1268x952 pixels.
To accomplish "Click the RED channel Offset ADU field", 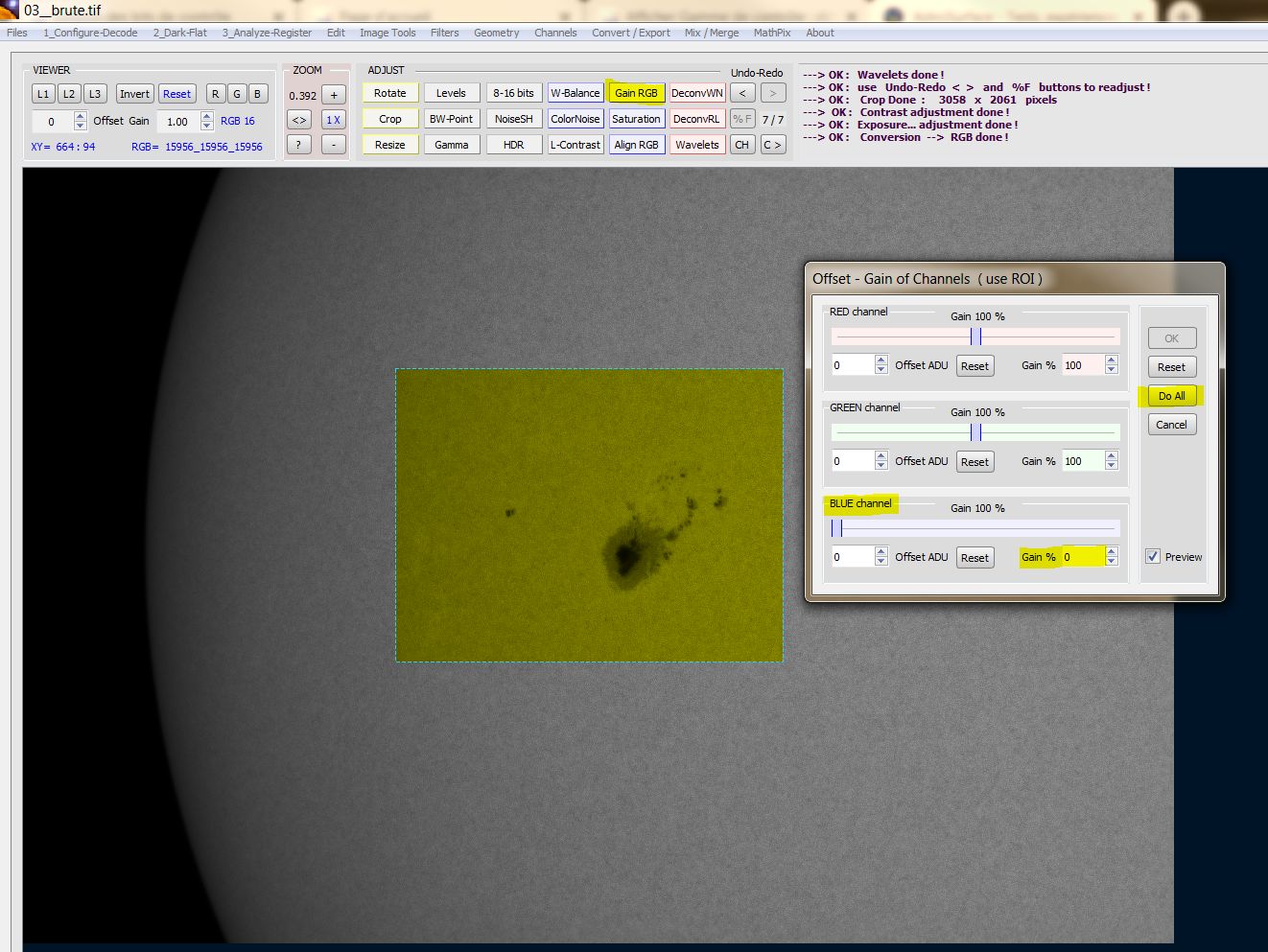I will pyautogui.click(x=853, y=365).
